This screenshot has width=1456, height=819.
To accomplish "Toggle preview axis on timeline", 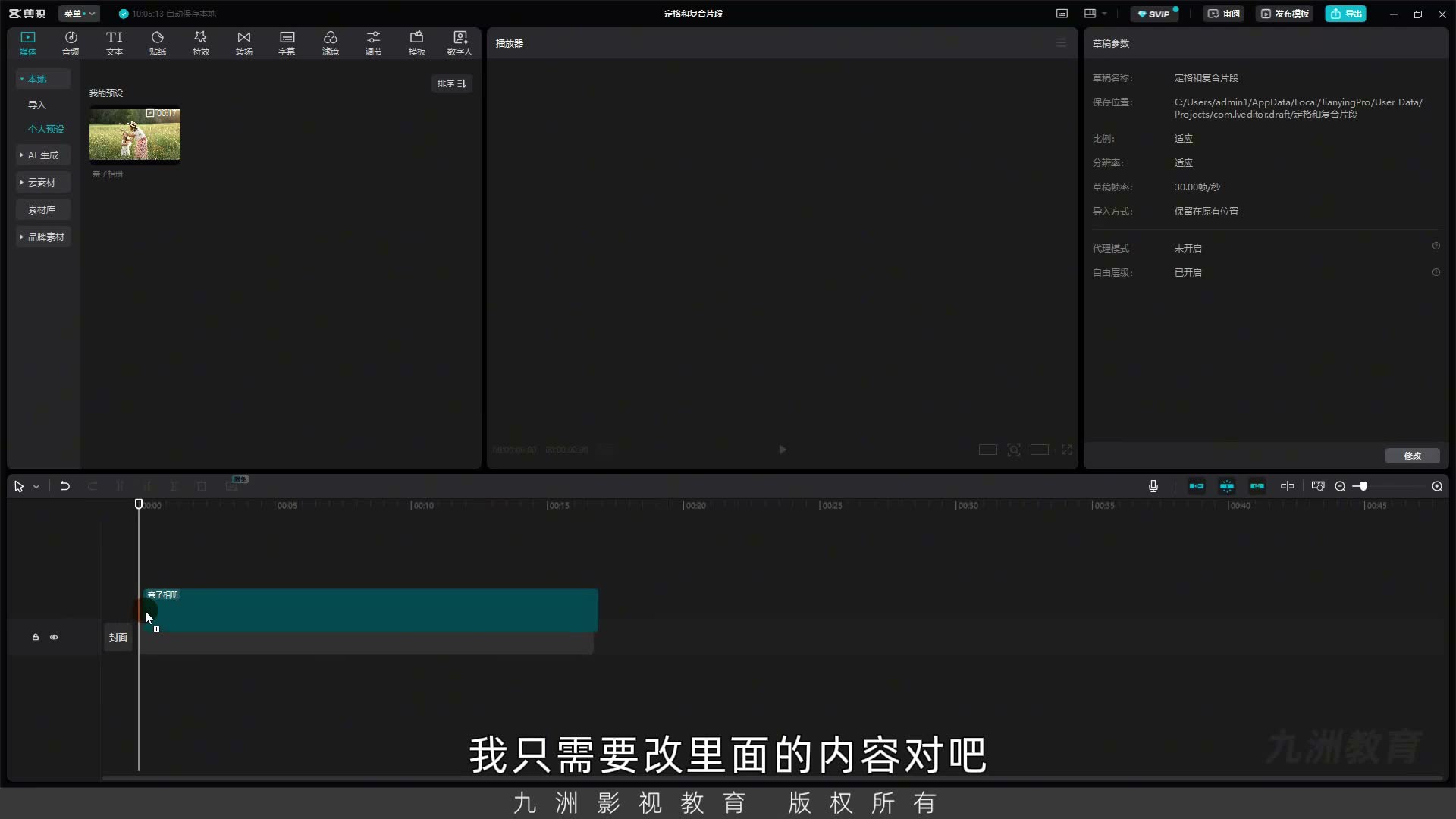I will point(1288,486).
